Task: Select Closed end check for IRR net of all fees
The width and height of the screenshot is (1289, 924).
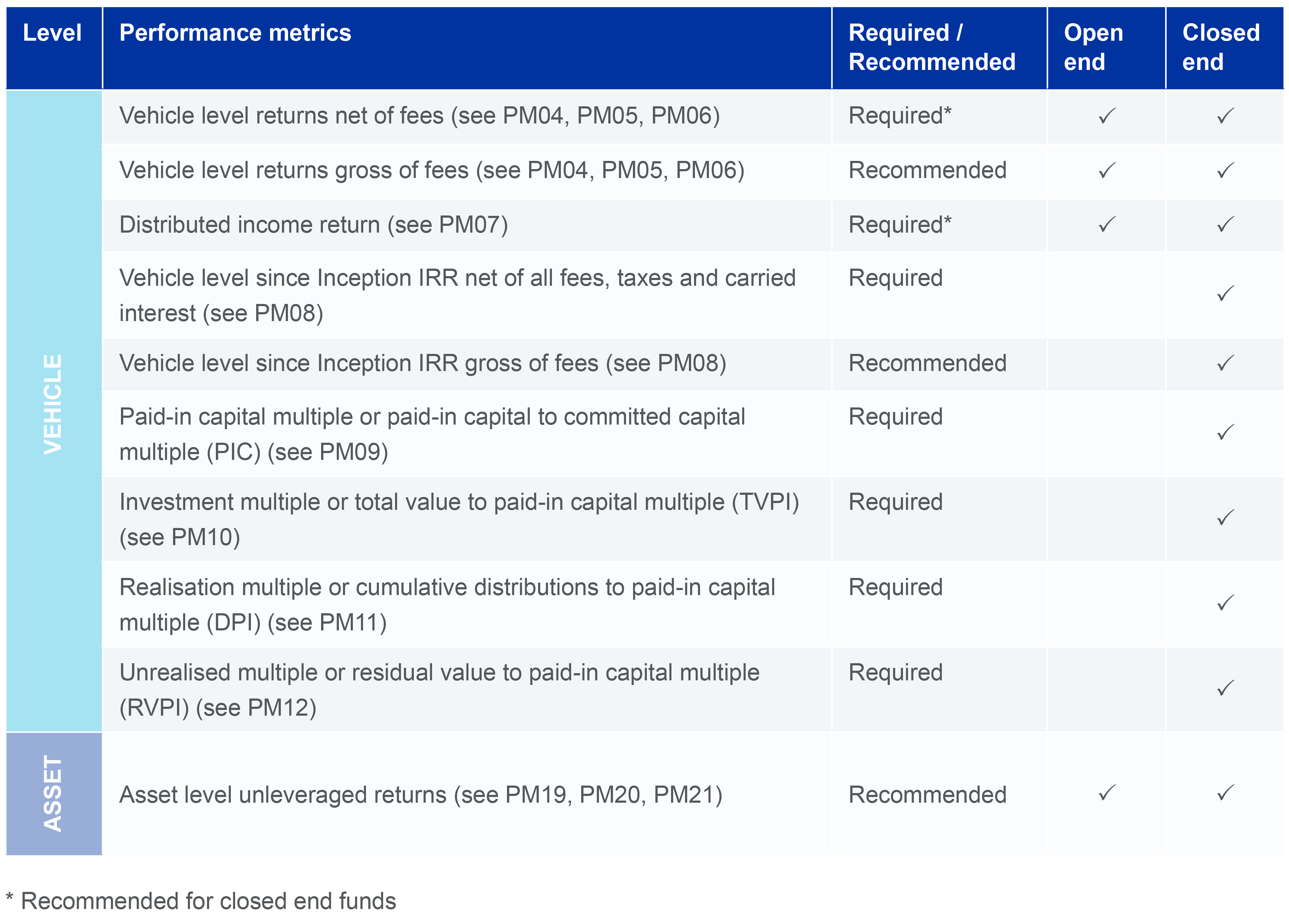Action: [1225, 294]
